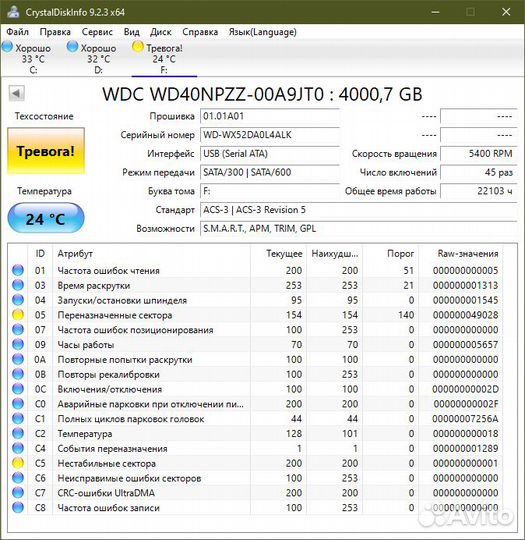Click raw value 00000007256A
The width and height of the screenshot is (525, 540).
click(465, 418)
